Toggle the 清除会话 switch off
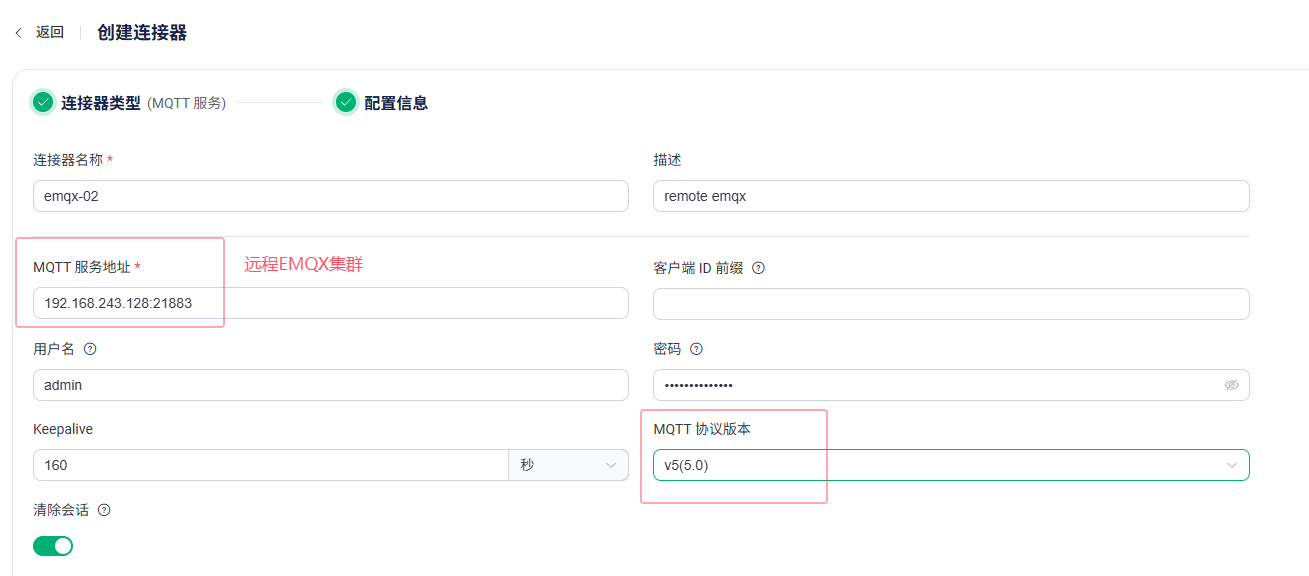The width and height of the screenshot is (1309, 576). [x=53, y=546]
